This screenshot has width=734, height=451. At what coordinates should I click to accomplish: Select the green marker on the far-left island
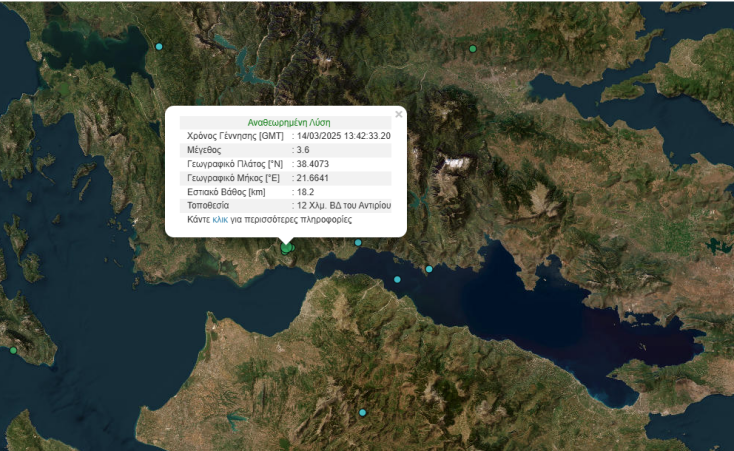[x=13, y=350]
